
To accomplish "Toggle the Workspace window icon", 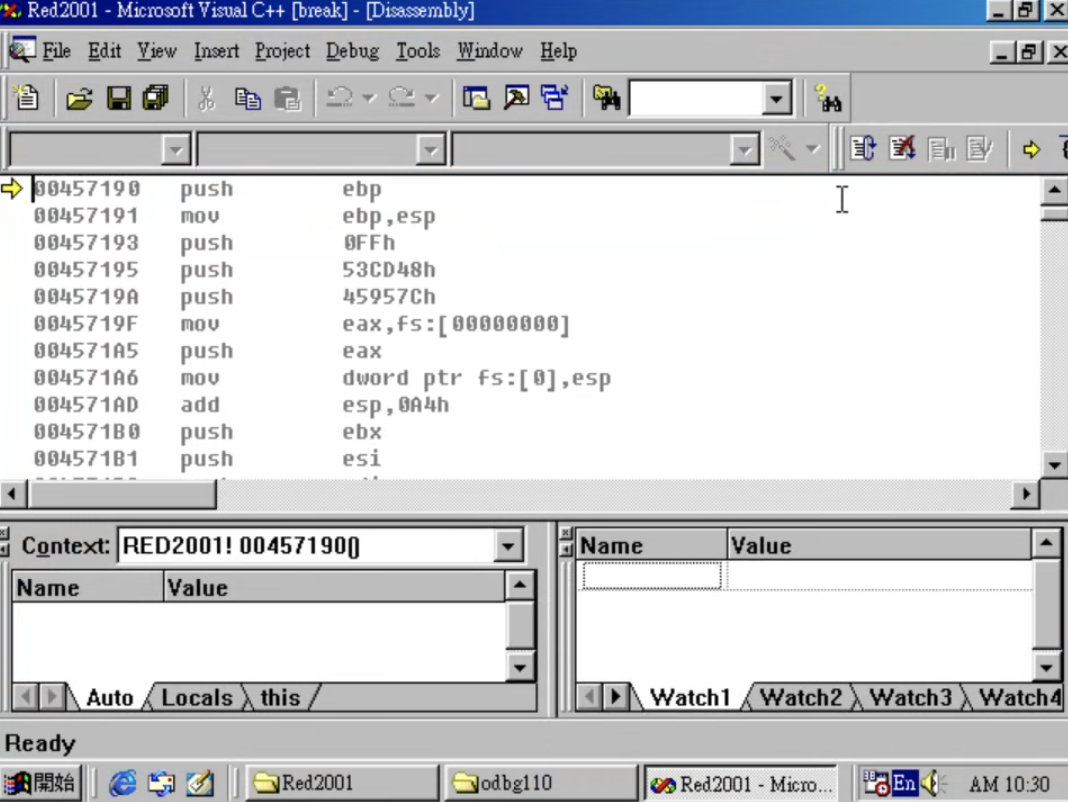I will [x=476, y=99].
